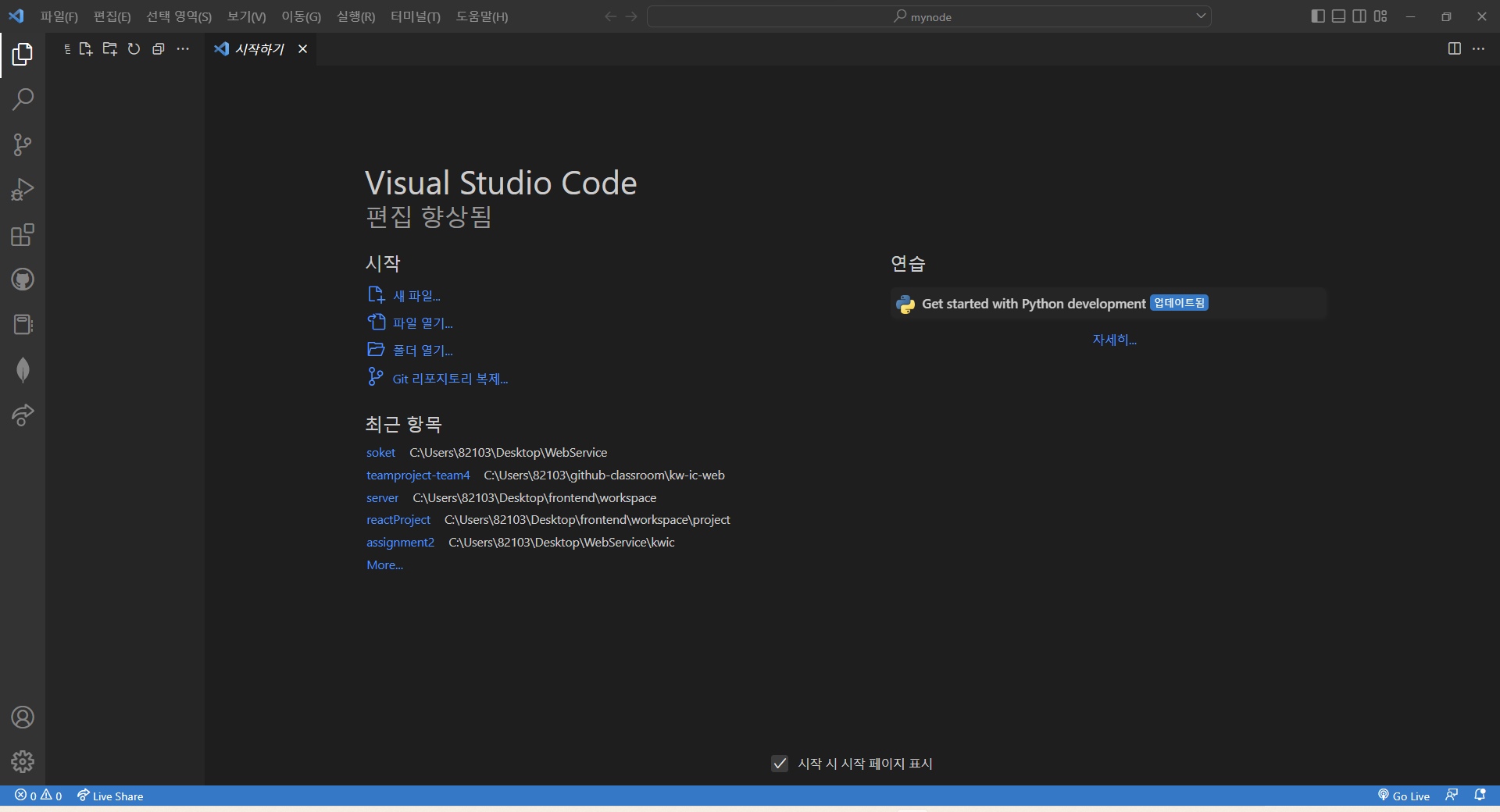Click the New File icon in explorer toolbar
The image size is (1500, 812).
coord(86,48)
